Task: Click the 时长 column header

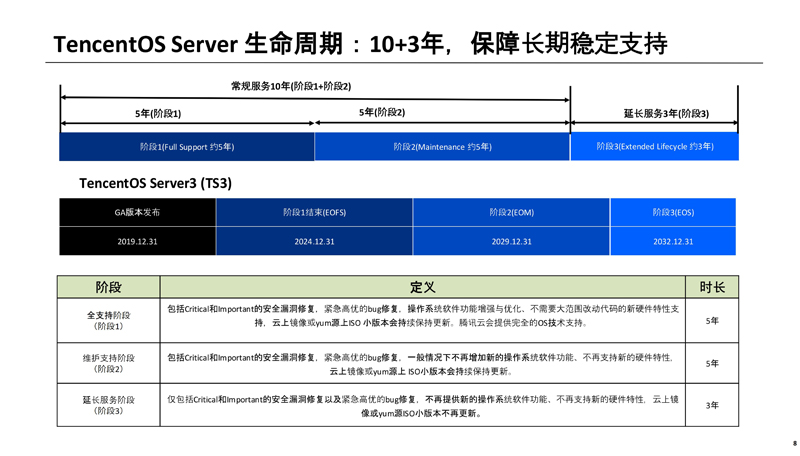Action: pos(712,287)
